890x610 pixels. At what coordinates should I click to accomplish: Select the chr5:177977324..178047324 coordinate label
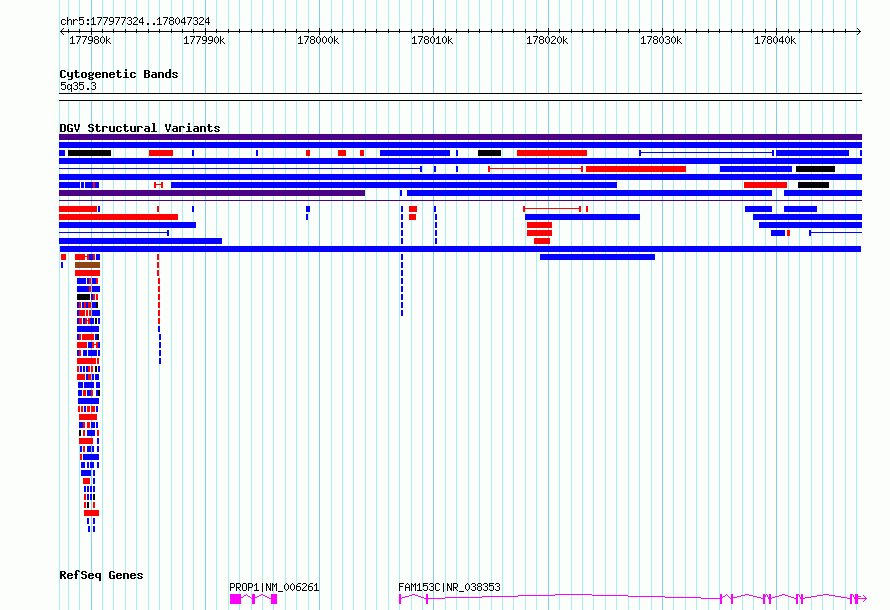pyautogui.click(x=135, y=21)
